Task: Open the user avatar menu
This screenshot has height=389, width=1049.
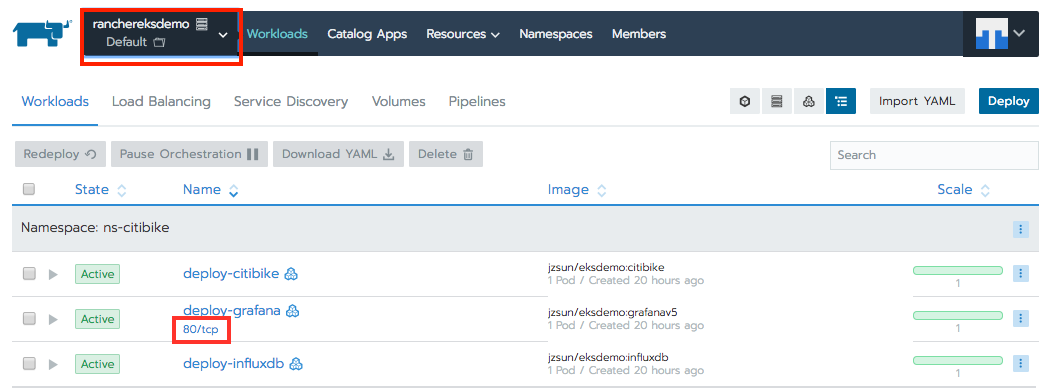Action: 1001,34
